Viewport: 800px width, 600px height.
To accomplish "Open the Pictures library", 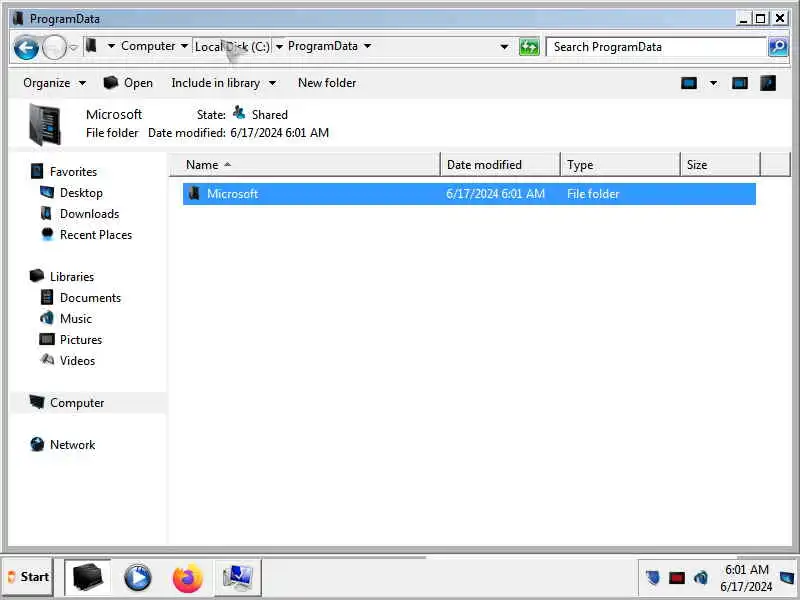I will pyautogui.click(x=81, y=339).
